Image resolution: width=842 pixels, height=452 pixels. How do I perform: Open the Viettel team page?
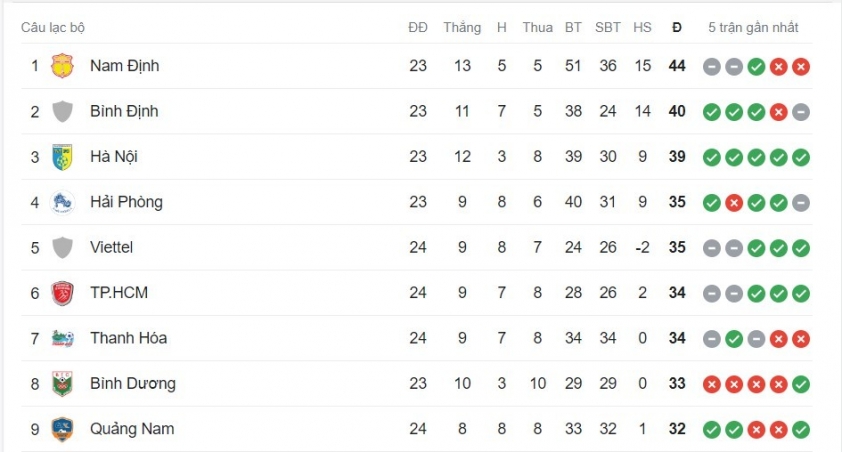(x=111, y=247)
